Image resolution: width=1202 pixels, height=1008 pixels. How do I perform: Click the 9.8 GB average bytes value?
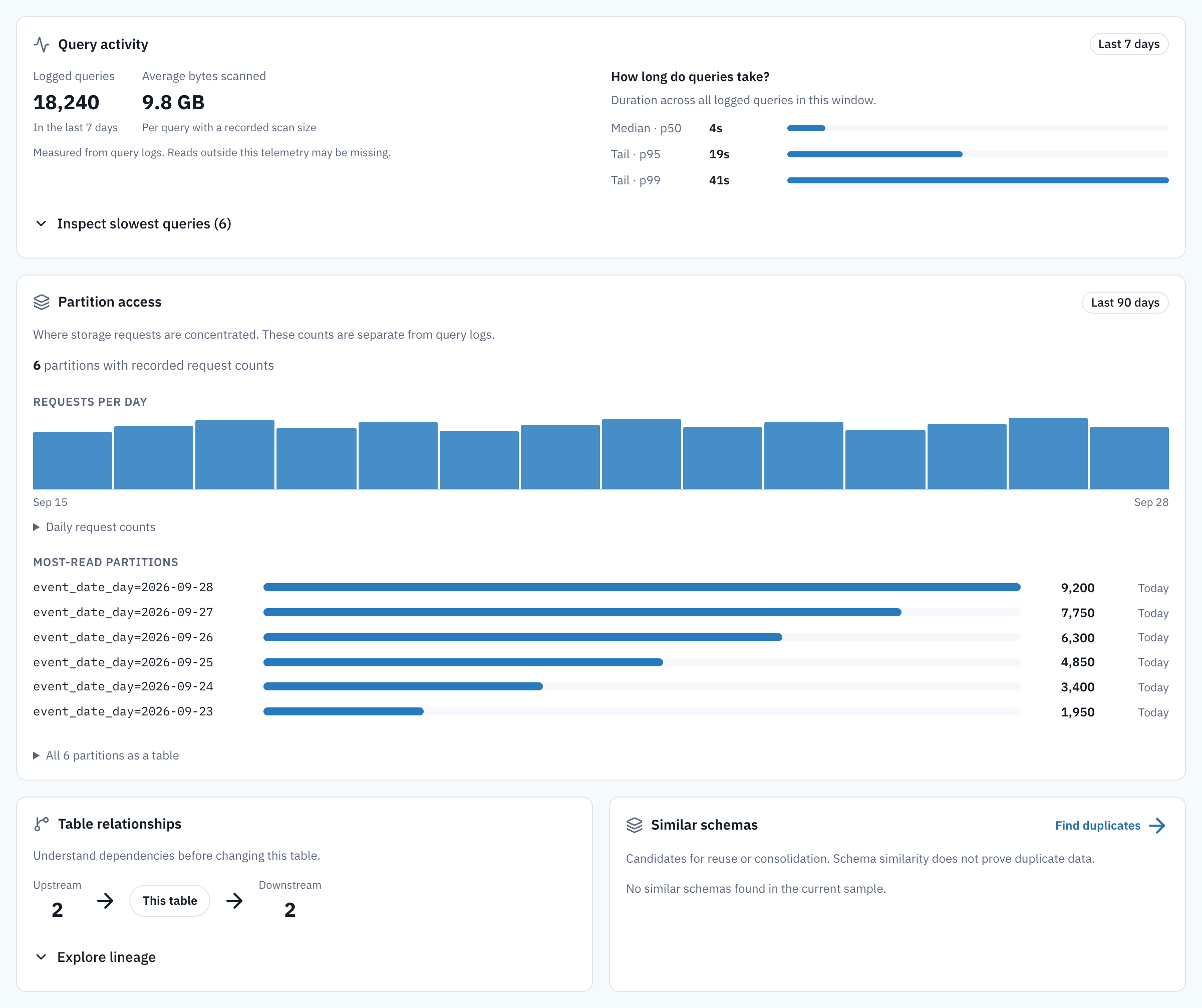(173, 103)
